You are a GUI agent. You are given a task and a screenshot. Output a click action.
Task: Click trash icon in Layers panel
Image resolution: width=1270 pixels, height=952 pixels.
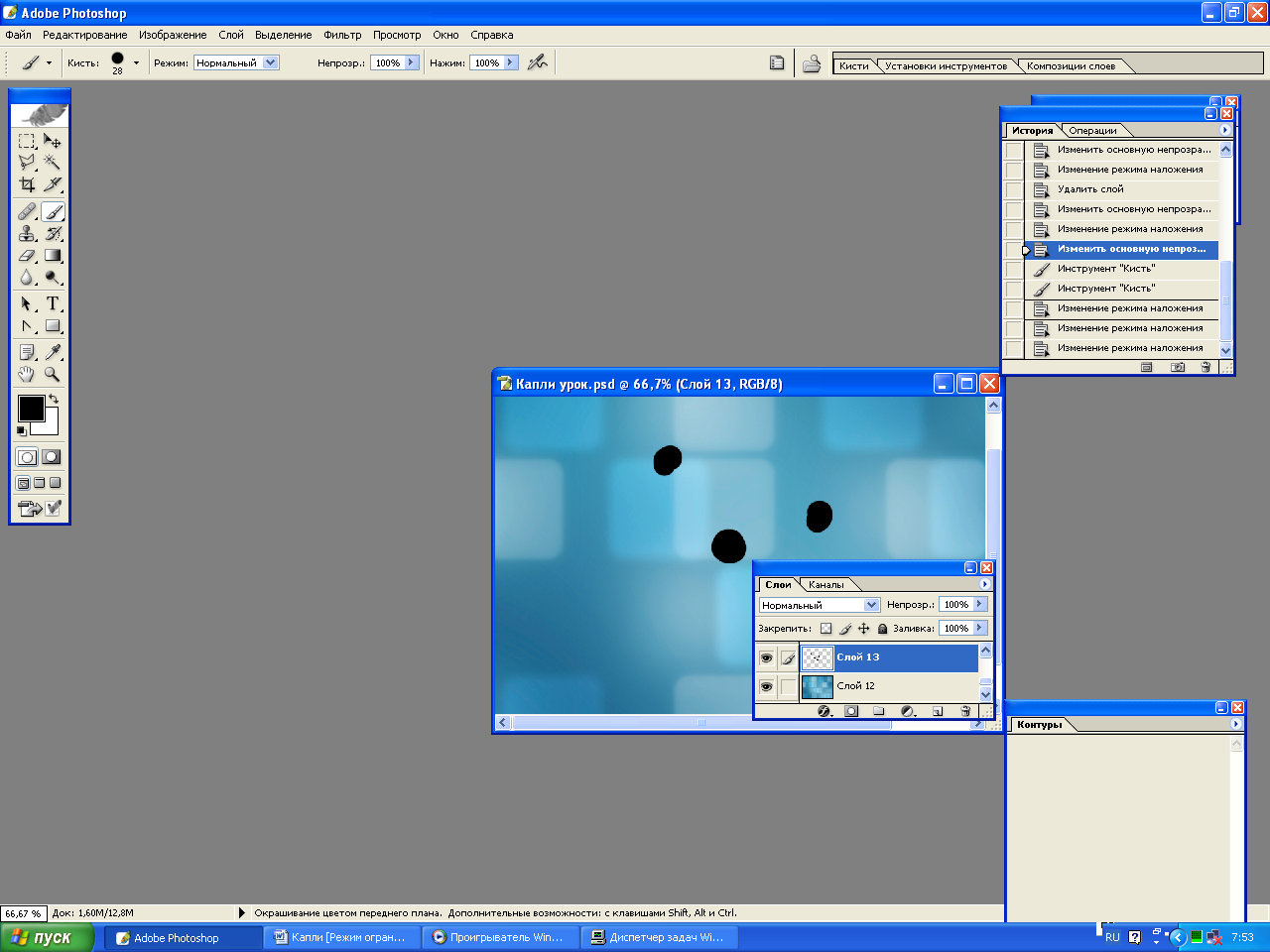(965, 711)
